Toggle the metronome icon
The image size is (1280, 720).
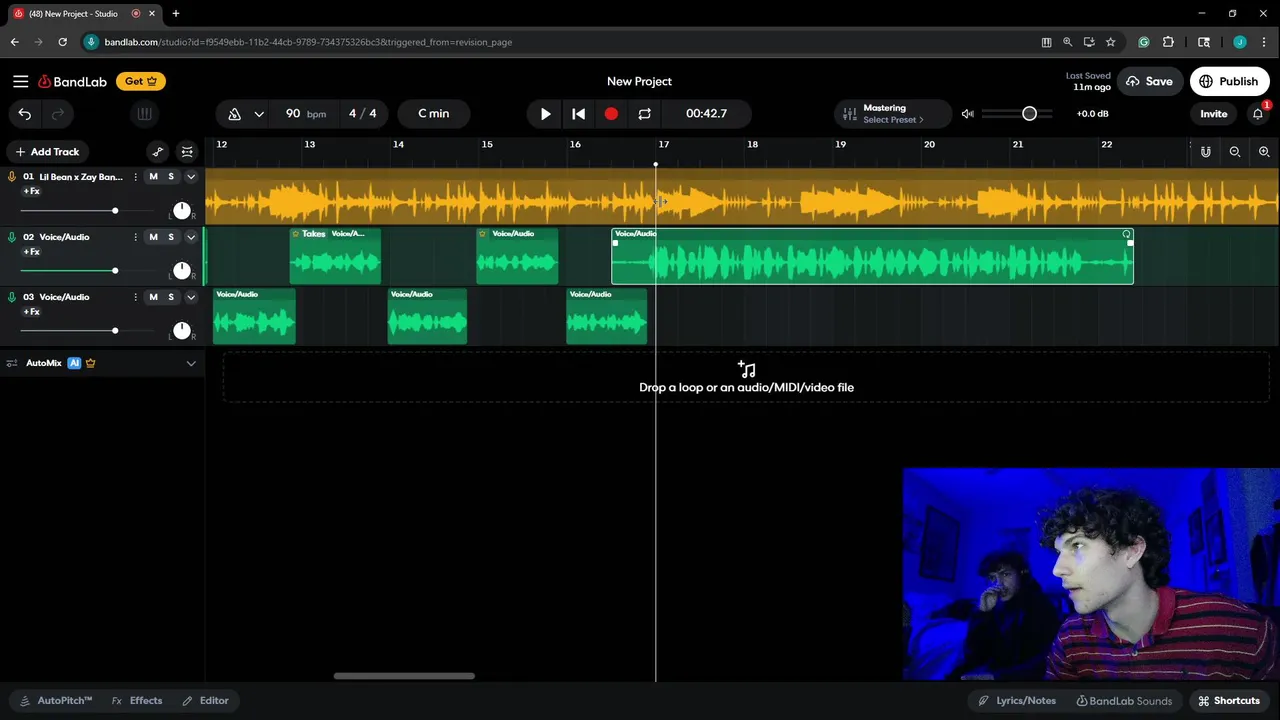(x=234, y=114)
